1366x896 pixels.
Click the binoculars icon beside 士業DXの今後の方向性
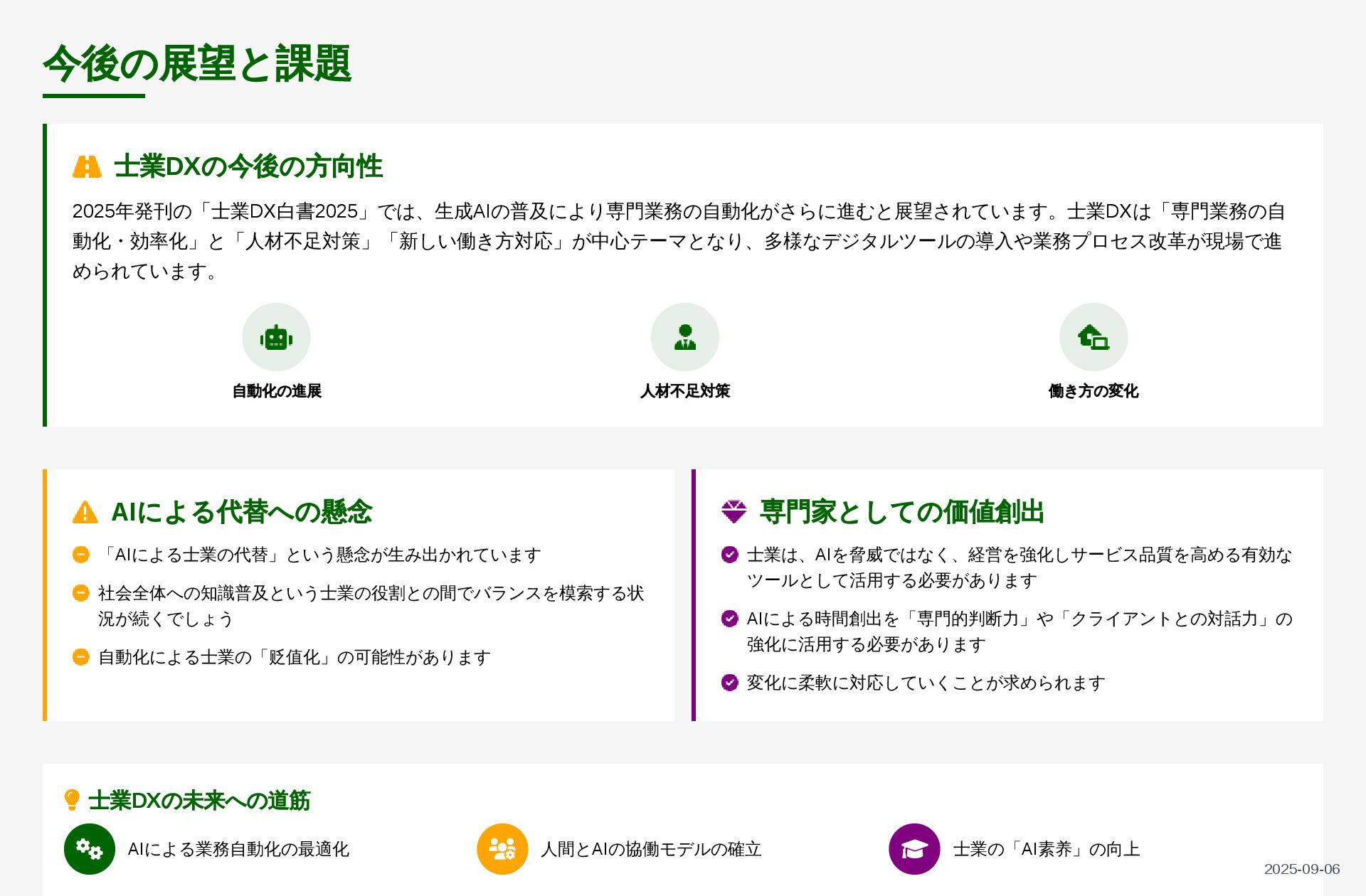tap(87, 166)
